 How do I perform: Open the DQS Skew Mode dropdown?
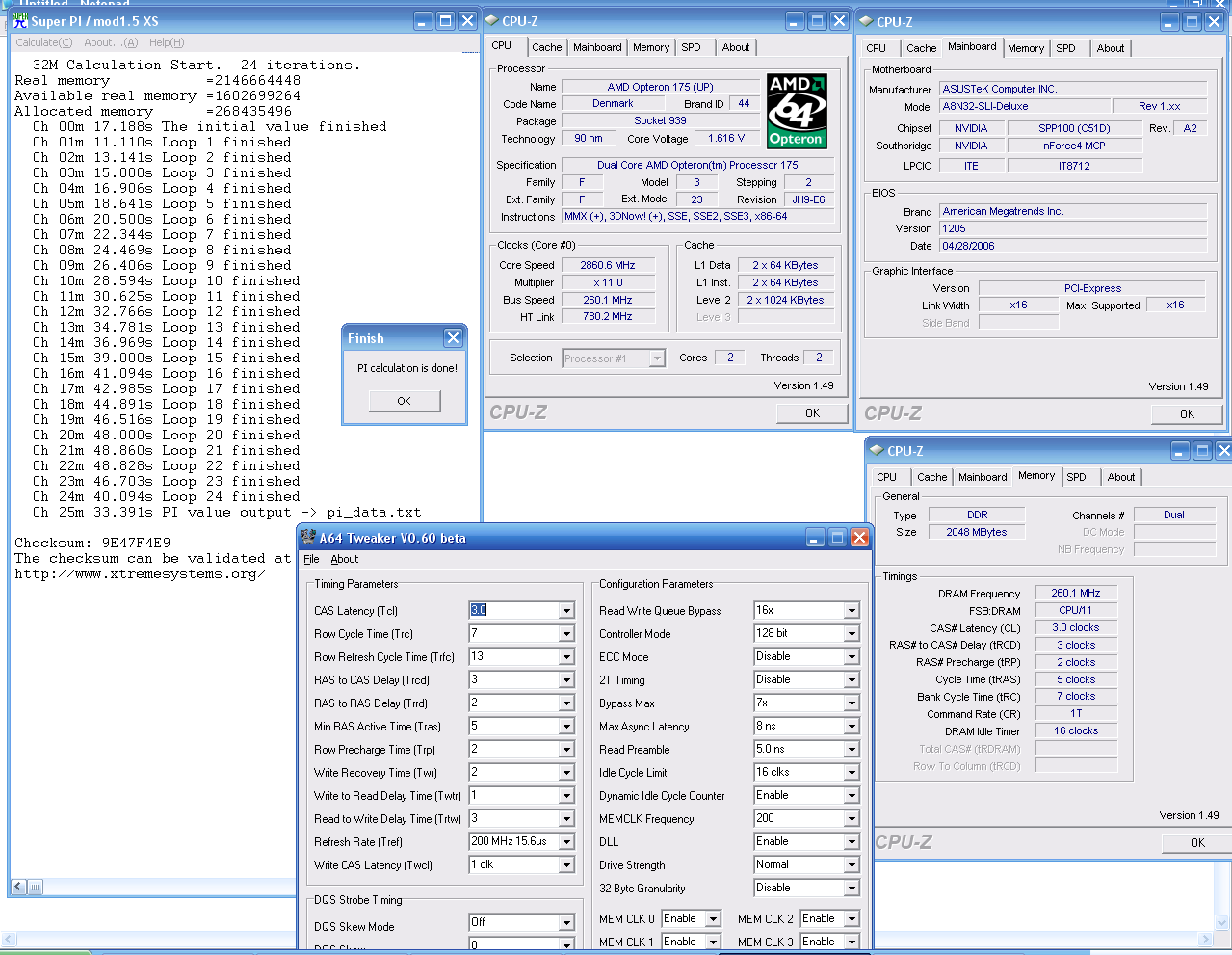click(566, 922)
